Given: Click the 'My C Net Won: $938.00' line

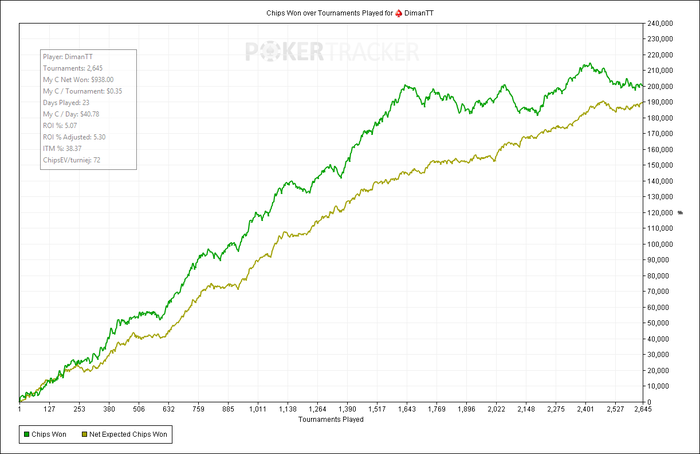Looking at the screenshot, I should click(78, 79).
